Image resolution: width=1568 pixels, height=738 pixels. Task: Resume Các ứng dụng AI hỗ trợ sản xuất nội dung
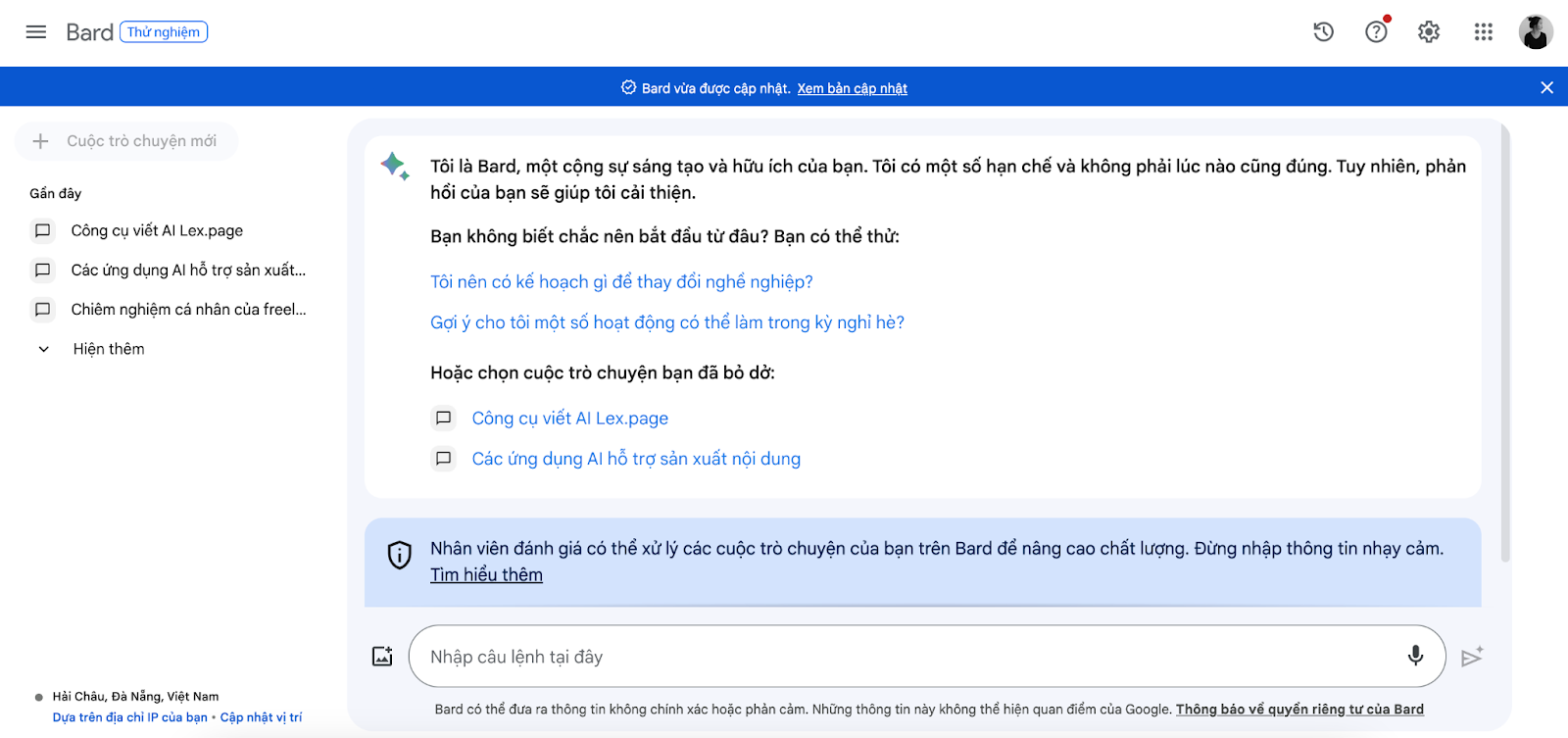pyautogui.click(x=636, y=459)
